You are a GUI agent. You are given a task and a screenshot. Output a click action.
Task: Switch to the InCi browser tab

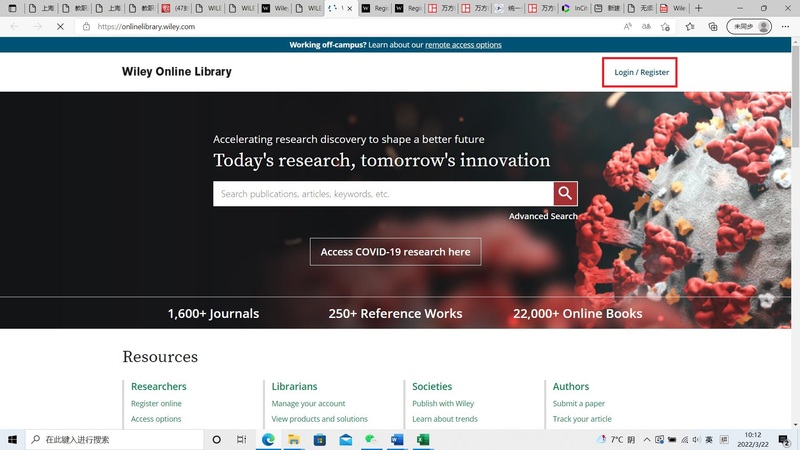pos(574,8)
